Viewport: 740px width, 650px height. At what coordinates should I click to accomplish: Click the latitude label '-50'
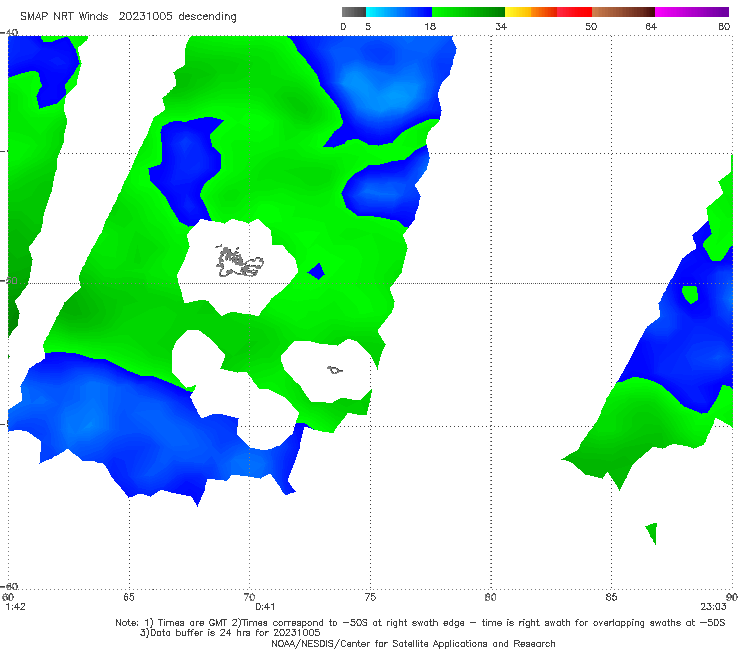point(9,281)
